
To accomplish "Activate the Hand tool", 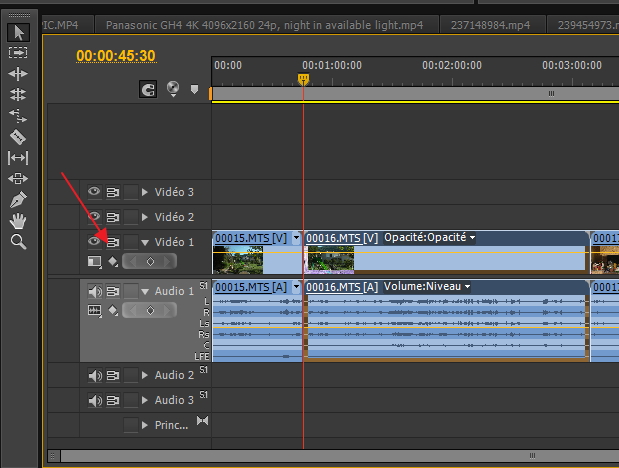I will point(18,221).
